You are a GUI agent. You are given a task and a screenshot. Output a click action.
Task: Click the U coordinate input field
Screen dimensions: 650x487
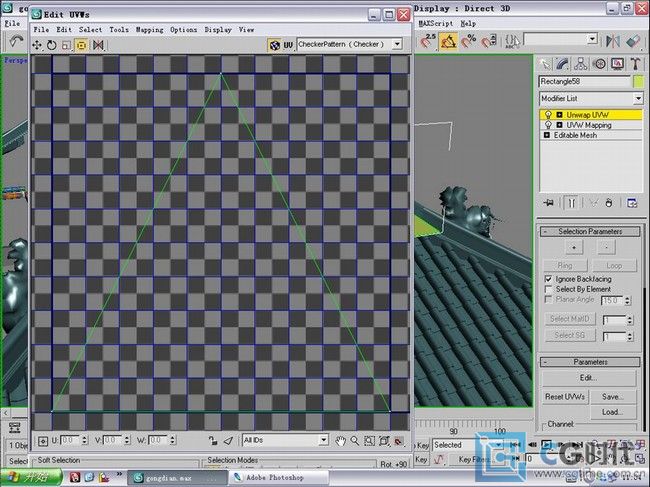coord(69,440)
